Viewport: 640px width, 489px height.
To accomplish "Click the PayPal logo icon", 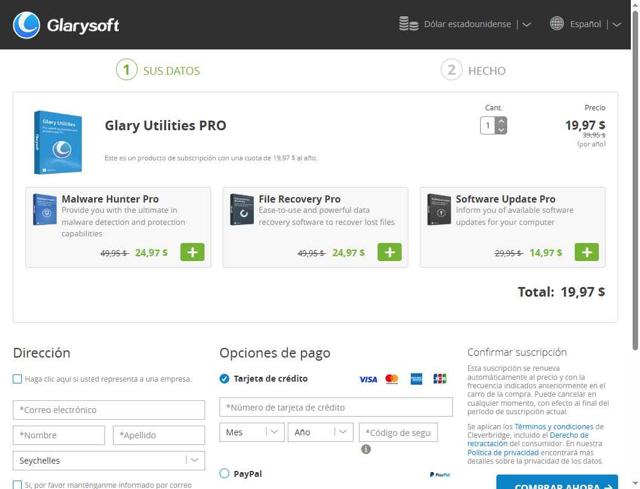I will click(440, 474).
